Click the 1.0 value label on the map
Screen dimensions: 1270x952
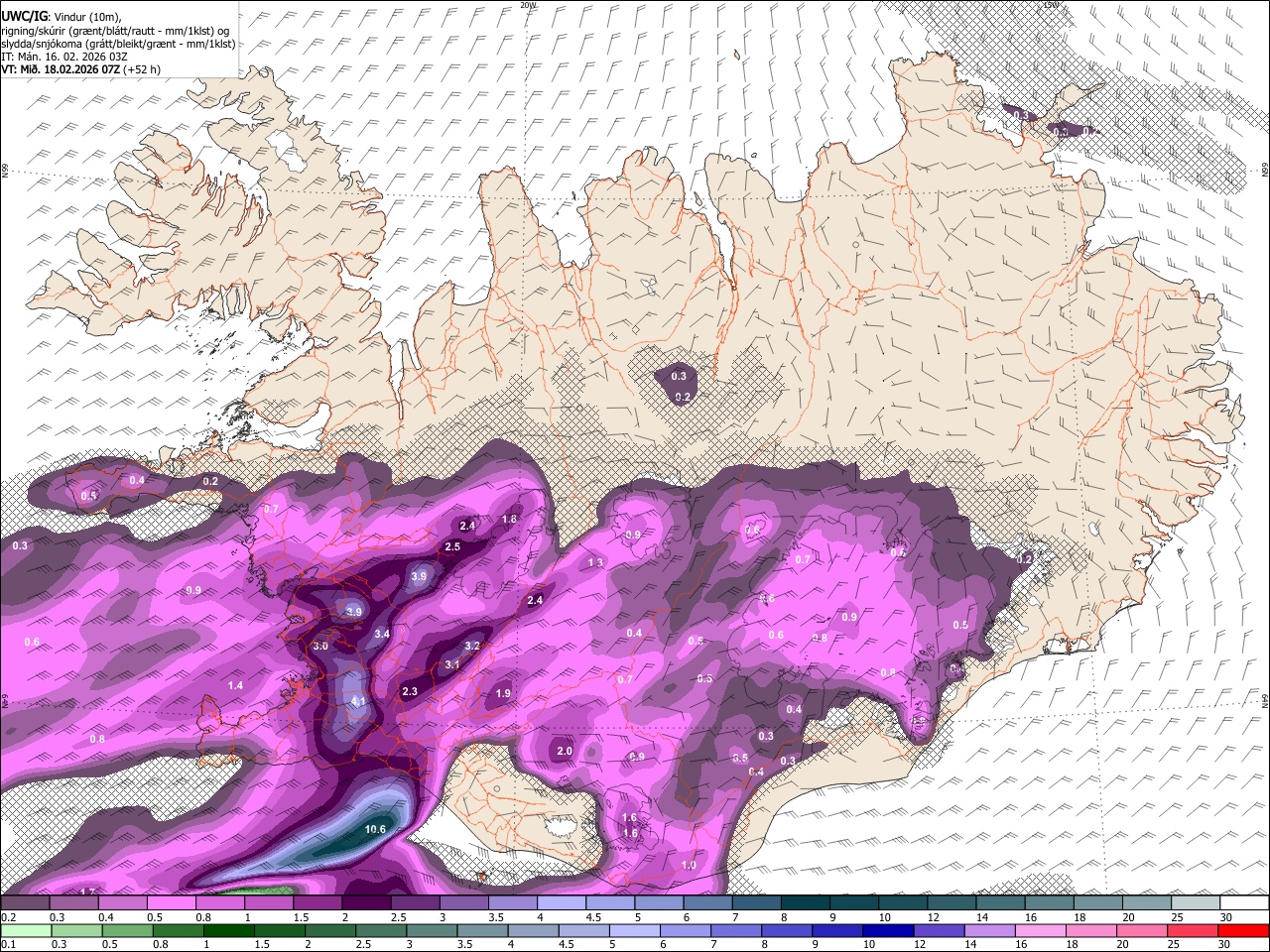tap(689, 866)
